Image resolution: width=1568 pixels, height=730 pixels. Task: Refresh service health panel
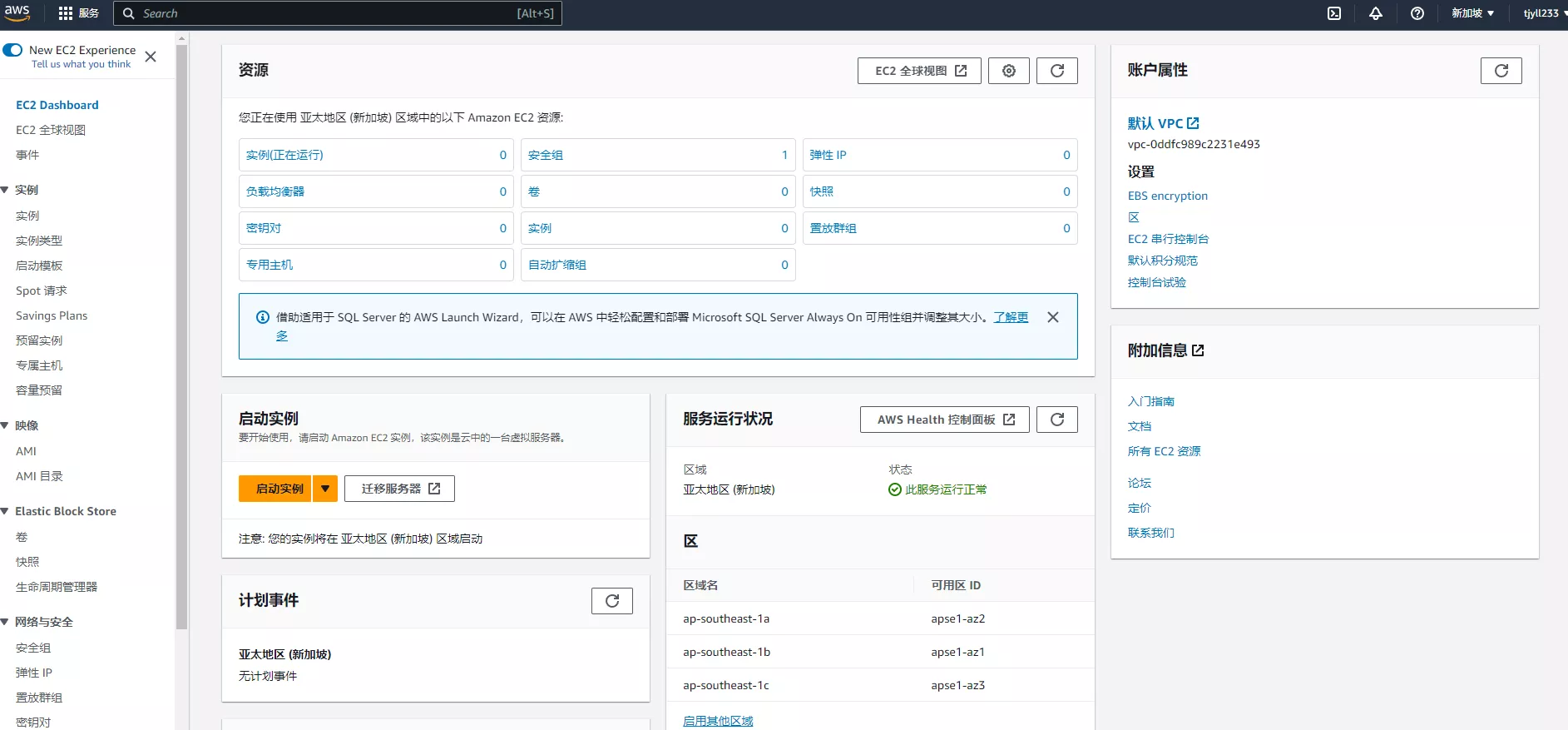click(x=1057, y=420)
